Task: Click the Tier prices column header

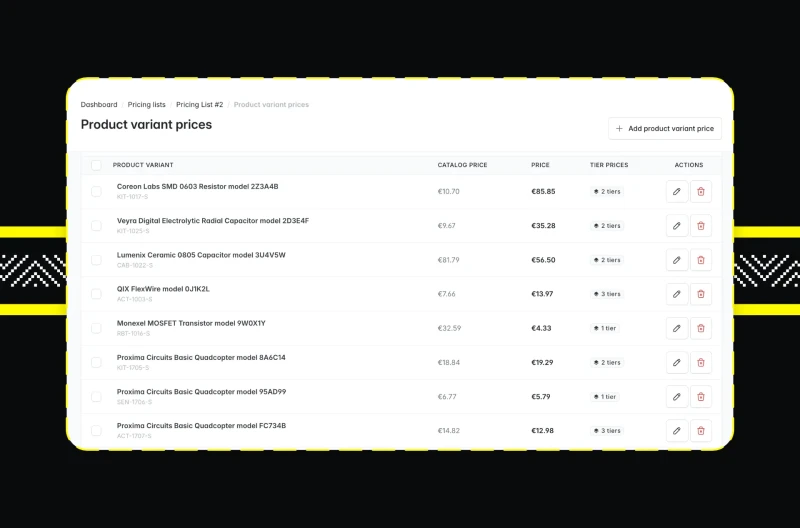Action: [609, 165]
